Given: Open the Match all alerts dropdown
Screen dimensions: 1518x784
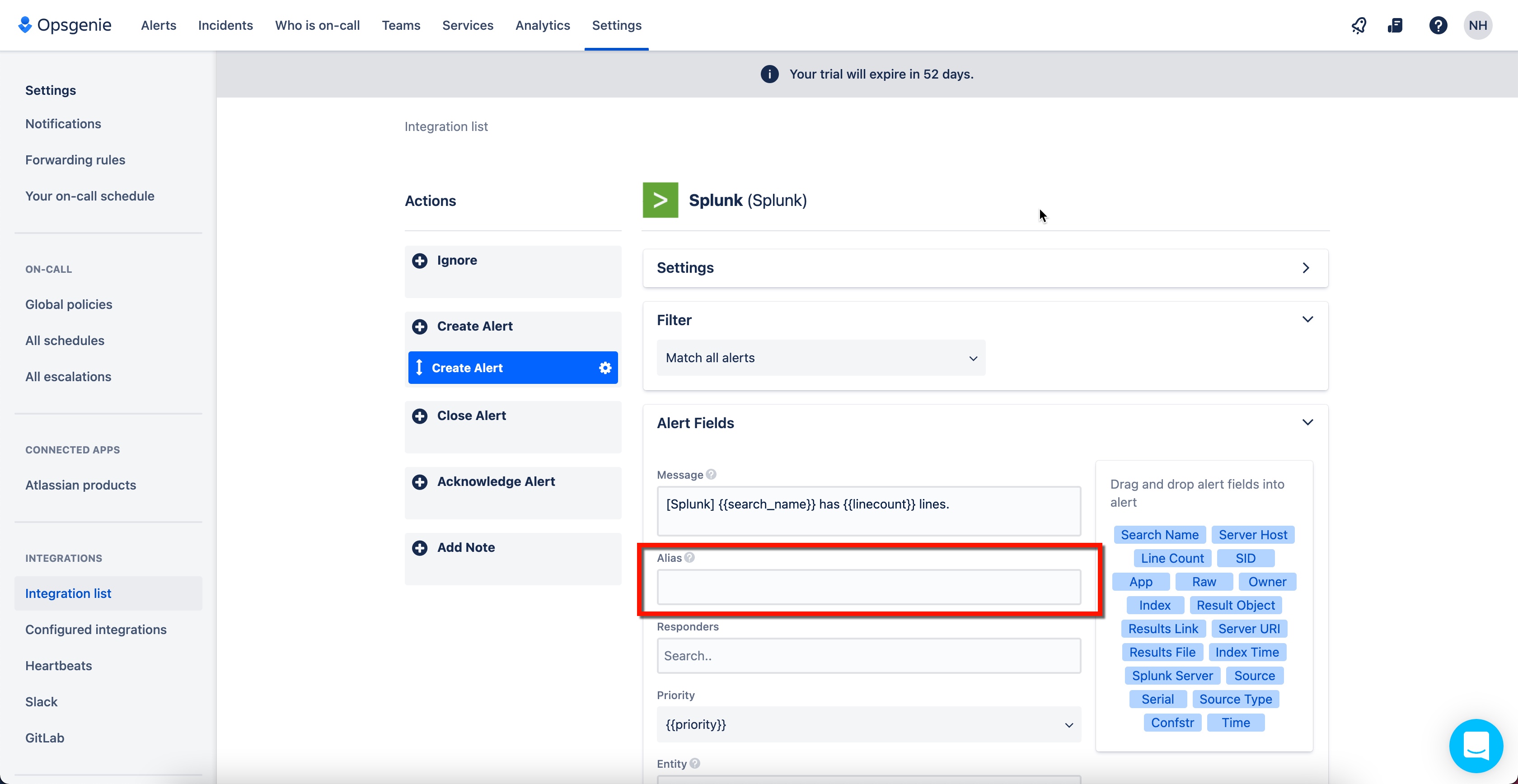Looking at the screenshot, I should click(x=820, y=358).
